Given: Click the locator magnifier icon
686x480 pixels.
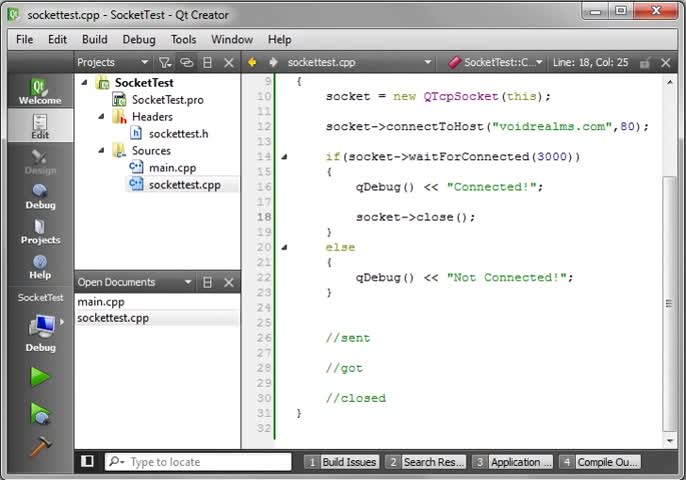Looking at the screenshot, I should (x=116, y=461).
